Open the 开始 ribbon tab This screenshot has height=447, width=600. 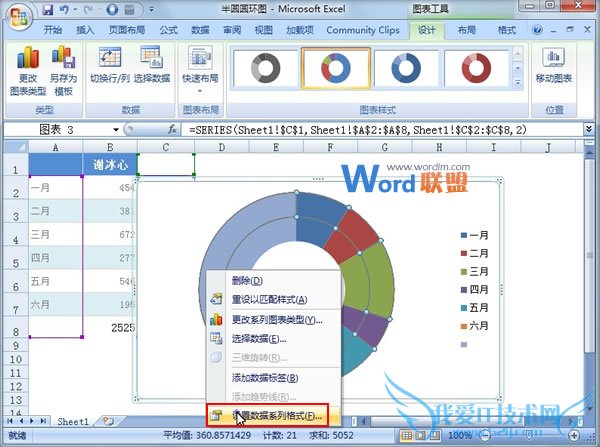tap(53, 30)
